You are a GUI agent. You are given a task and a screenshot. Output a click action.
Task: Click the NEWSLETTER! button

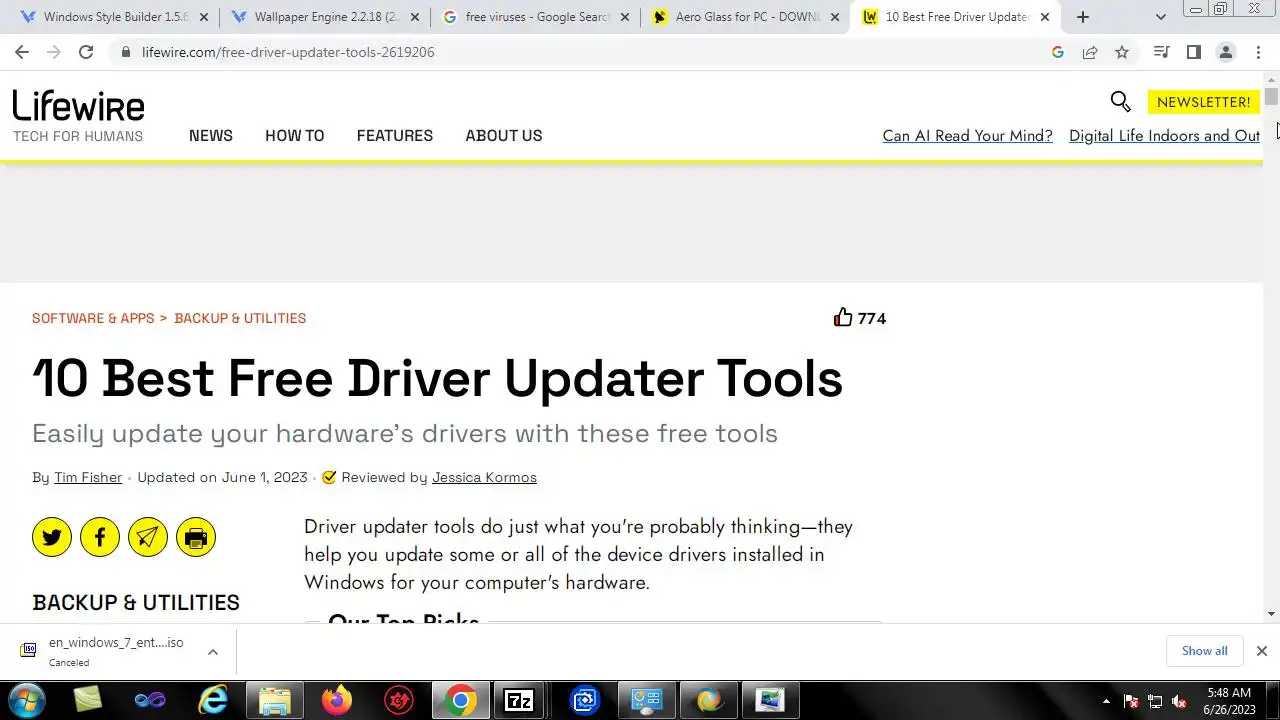1203,102
